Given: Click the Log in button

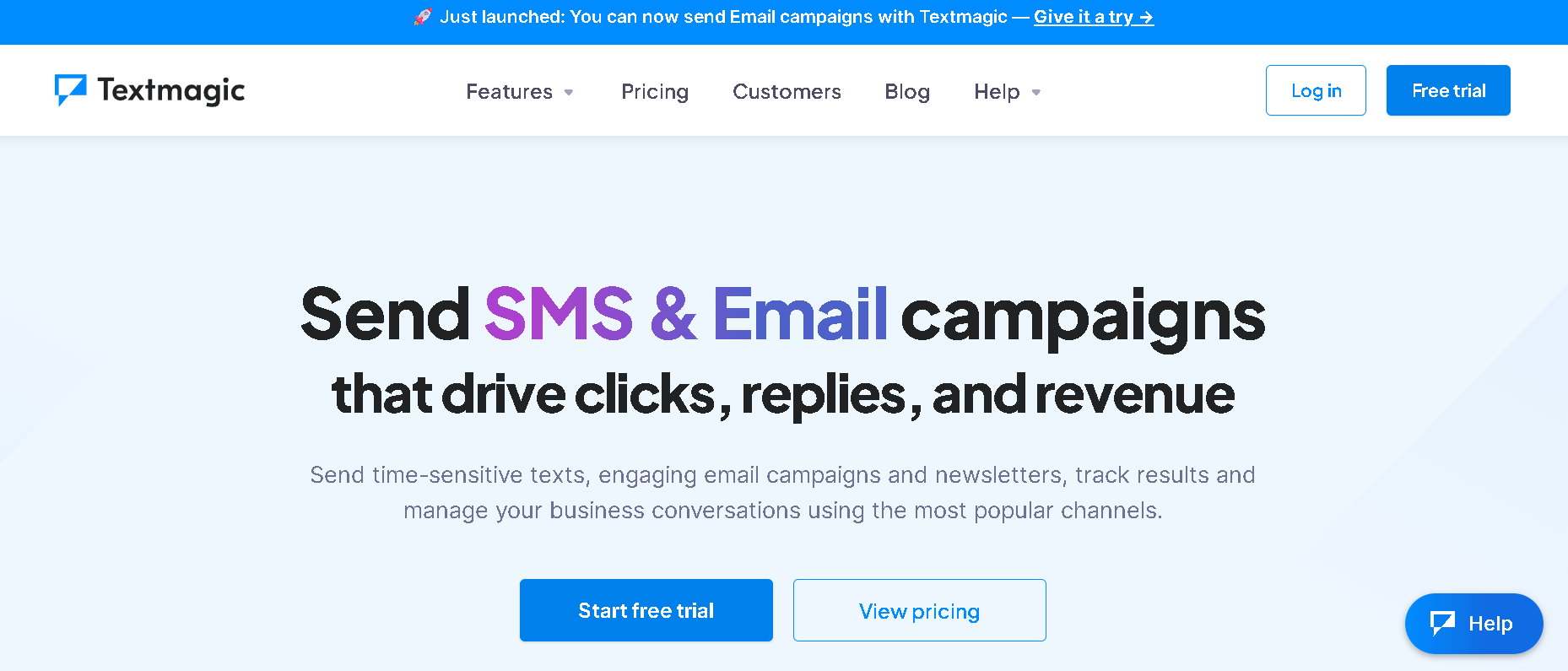Looking at the screenshot, I should [1316, 90].
